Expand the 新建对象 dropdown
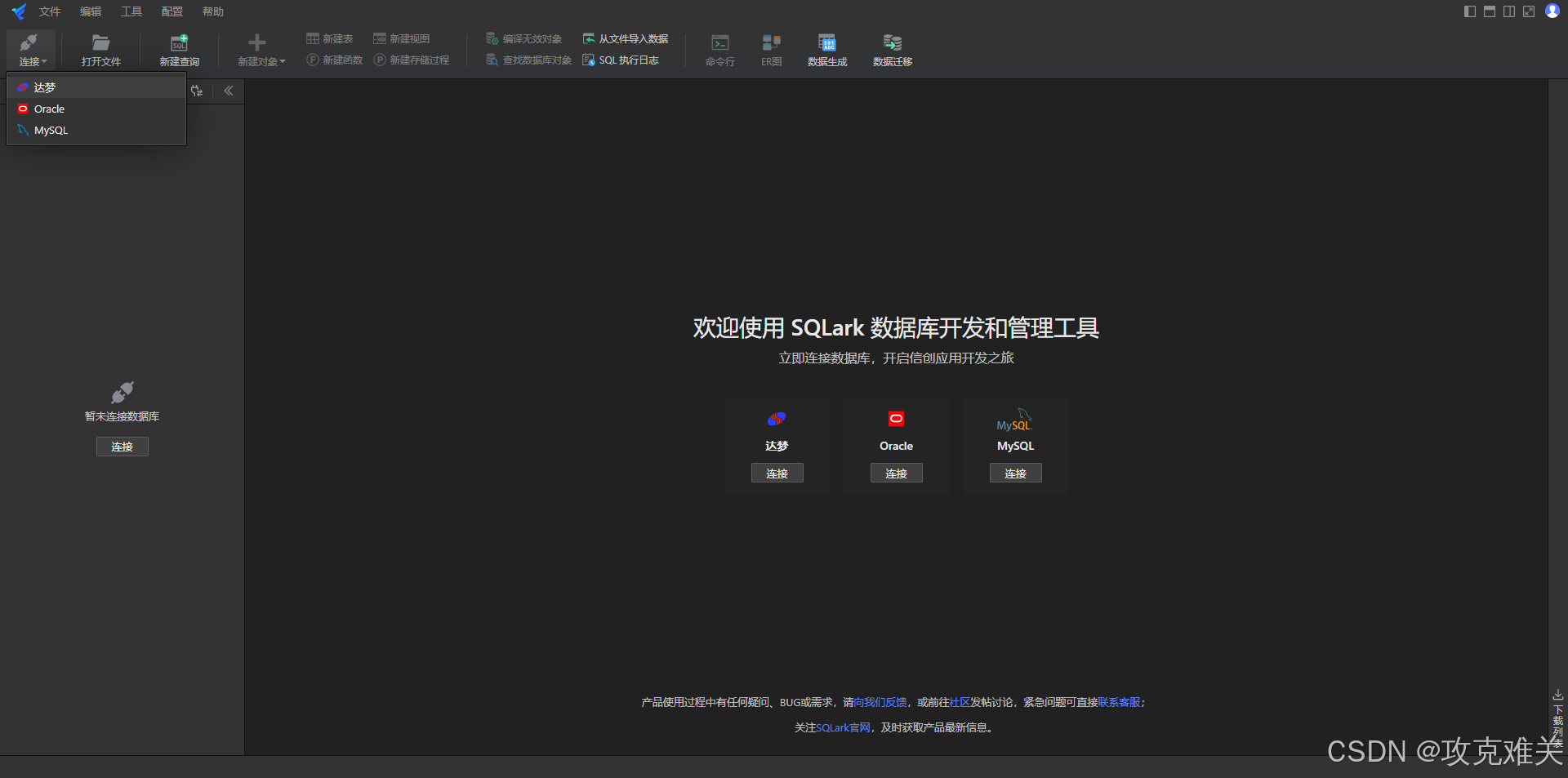This screenshot has width=1568, height=778. tap(261, 51)
